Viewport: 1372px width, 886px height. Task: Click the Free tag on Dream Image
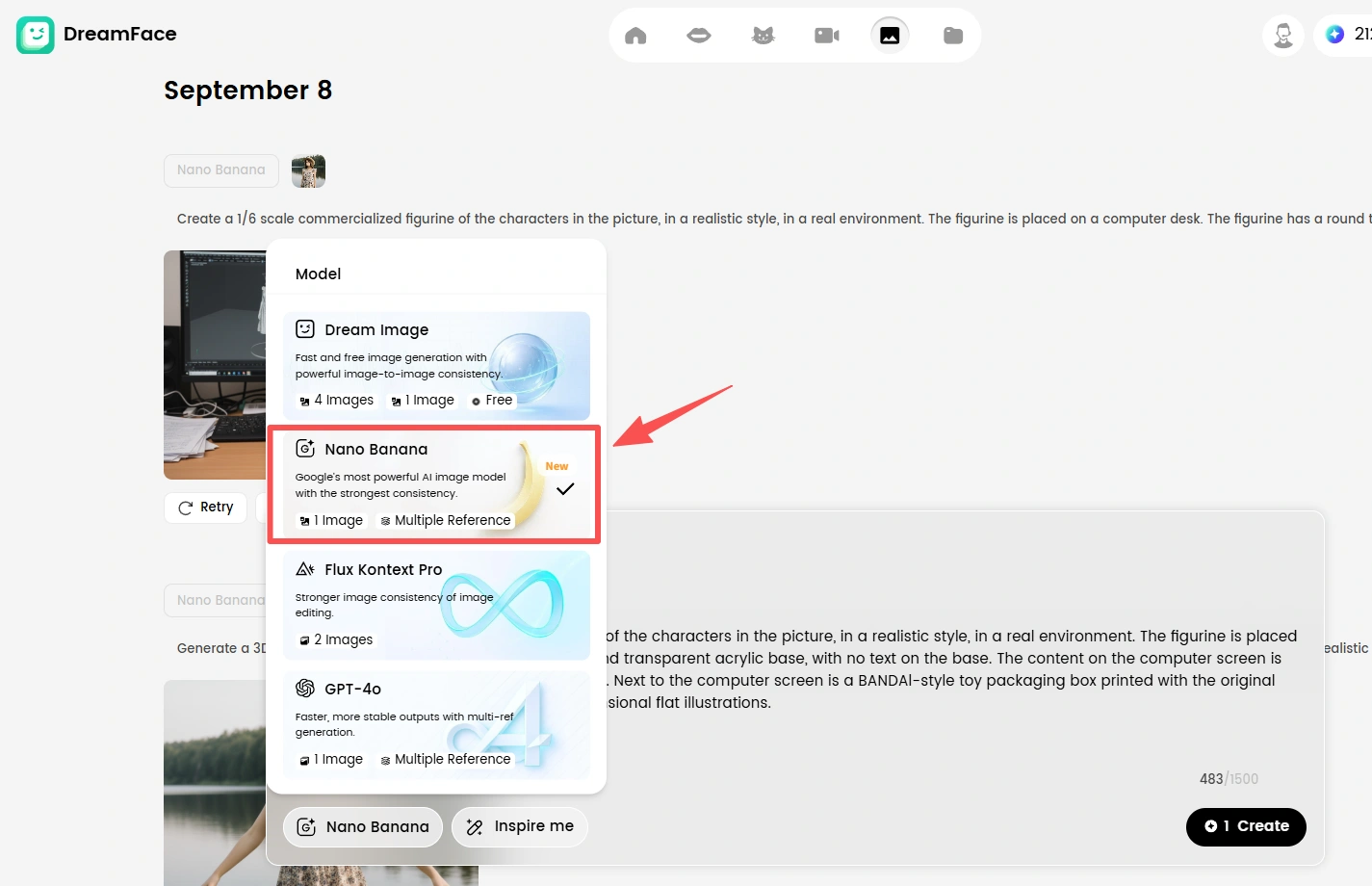(x=492, y=400)
